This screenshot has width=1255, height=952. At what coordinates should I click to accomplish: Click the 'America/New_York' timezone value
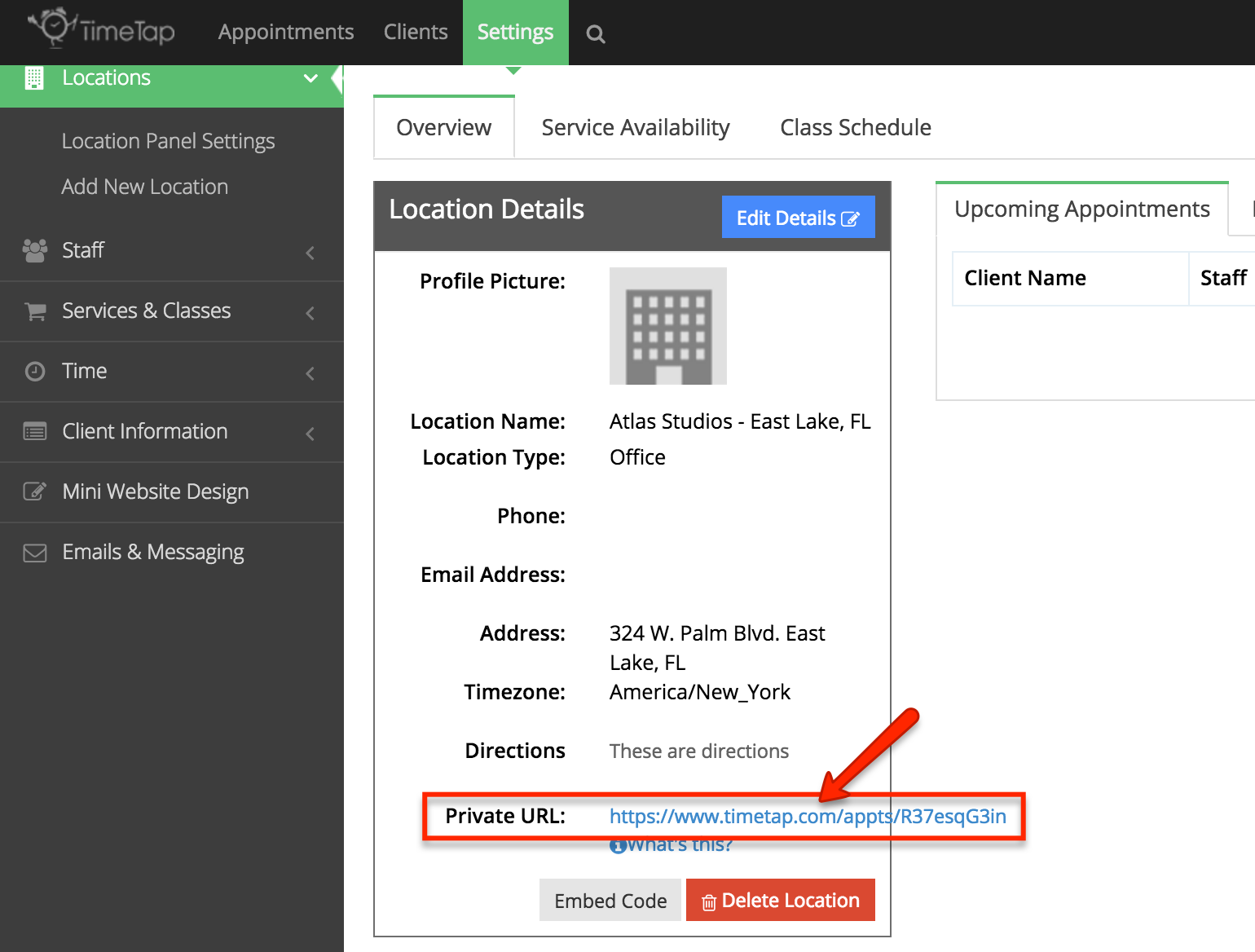point(700,692)
